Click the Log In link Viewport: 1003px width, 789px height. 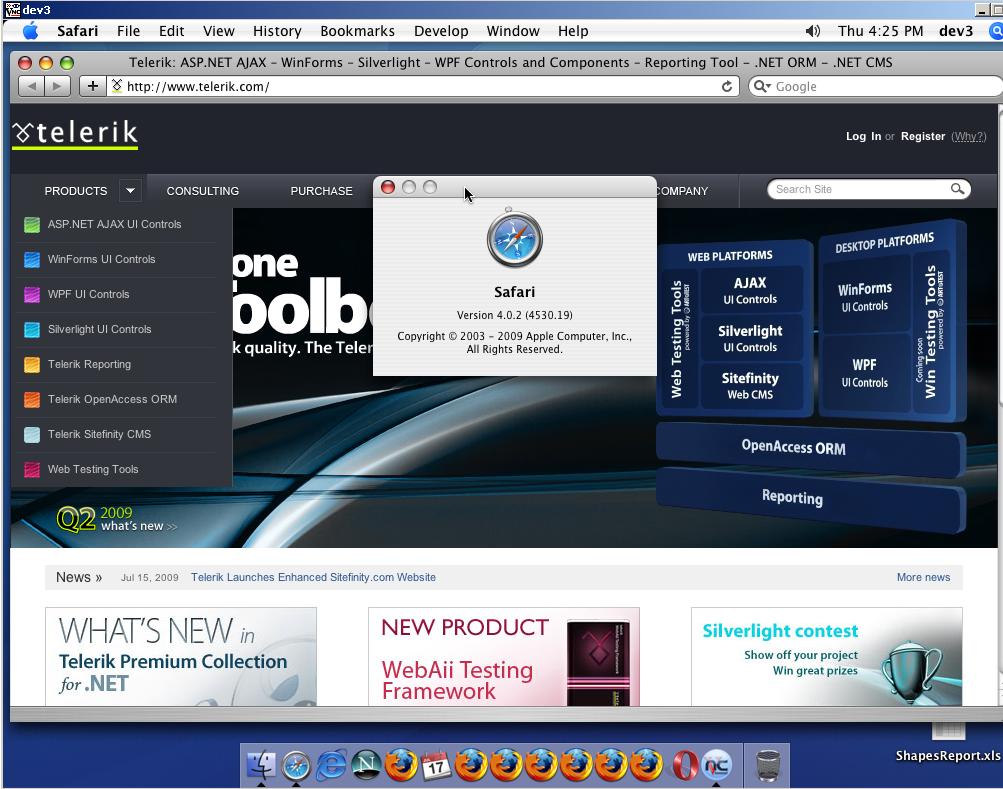tap(864, 136)
